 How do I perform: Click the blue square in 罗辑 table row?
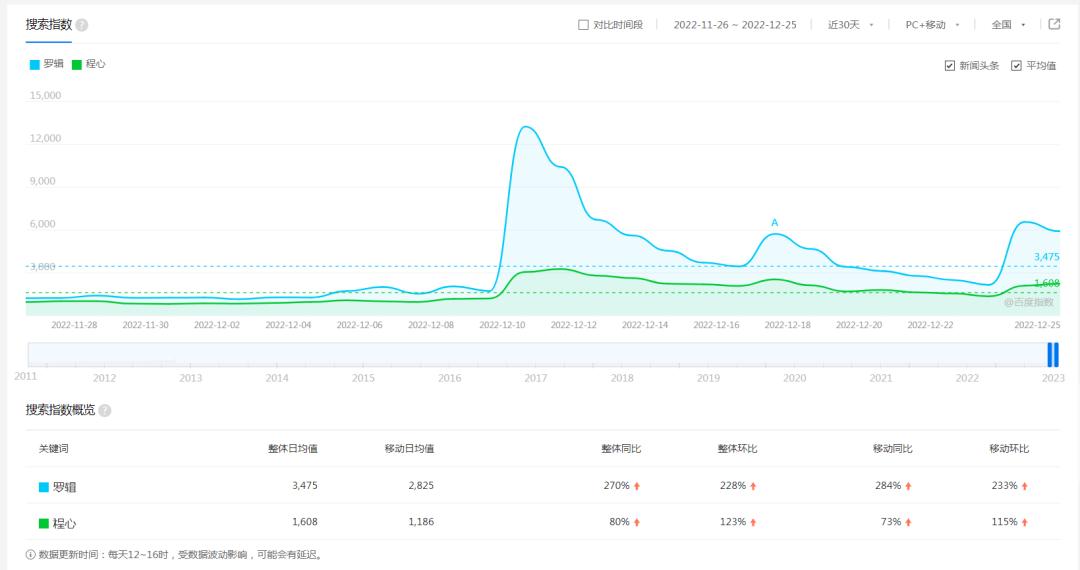click(44, 487)
